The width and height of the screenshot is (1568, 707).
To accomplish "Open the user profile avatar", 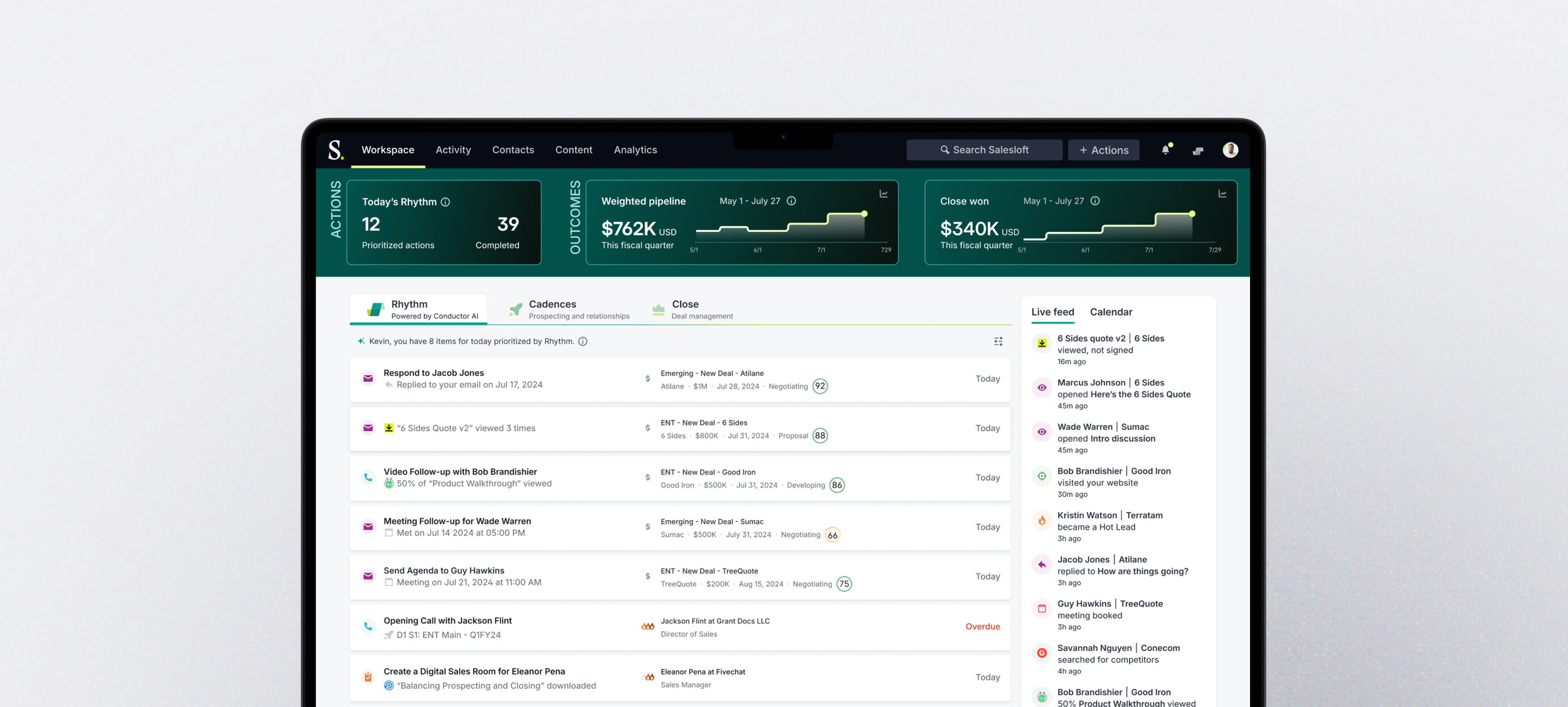I will click(1230, 150).
